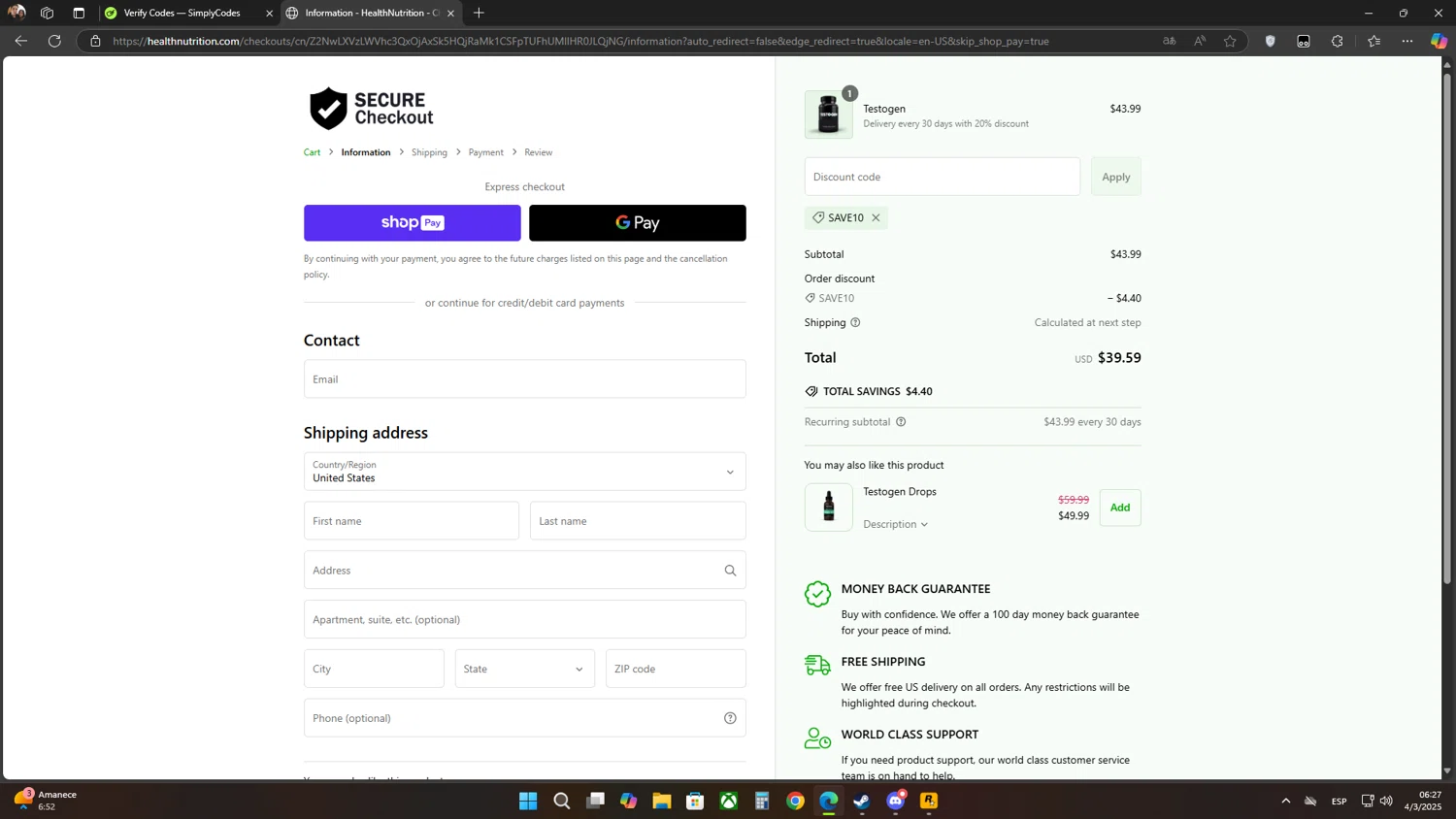Click the Payment breadcrumb step
1456x819 pixels.
[486, 152]
